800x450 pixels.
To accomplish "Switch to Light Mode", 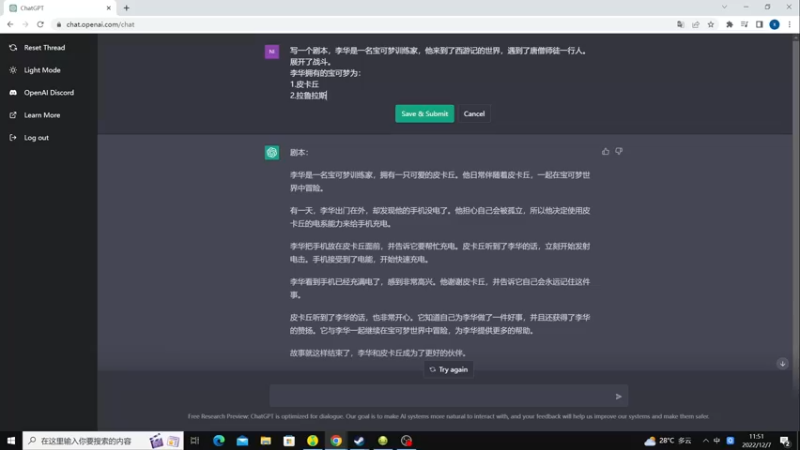I will point(35,70).
